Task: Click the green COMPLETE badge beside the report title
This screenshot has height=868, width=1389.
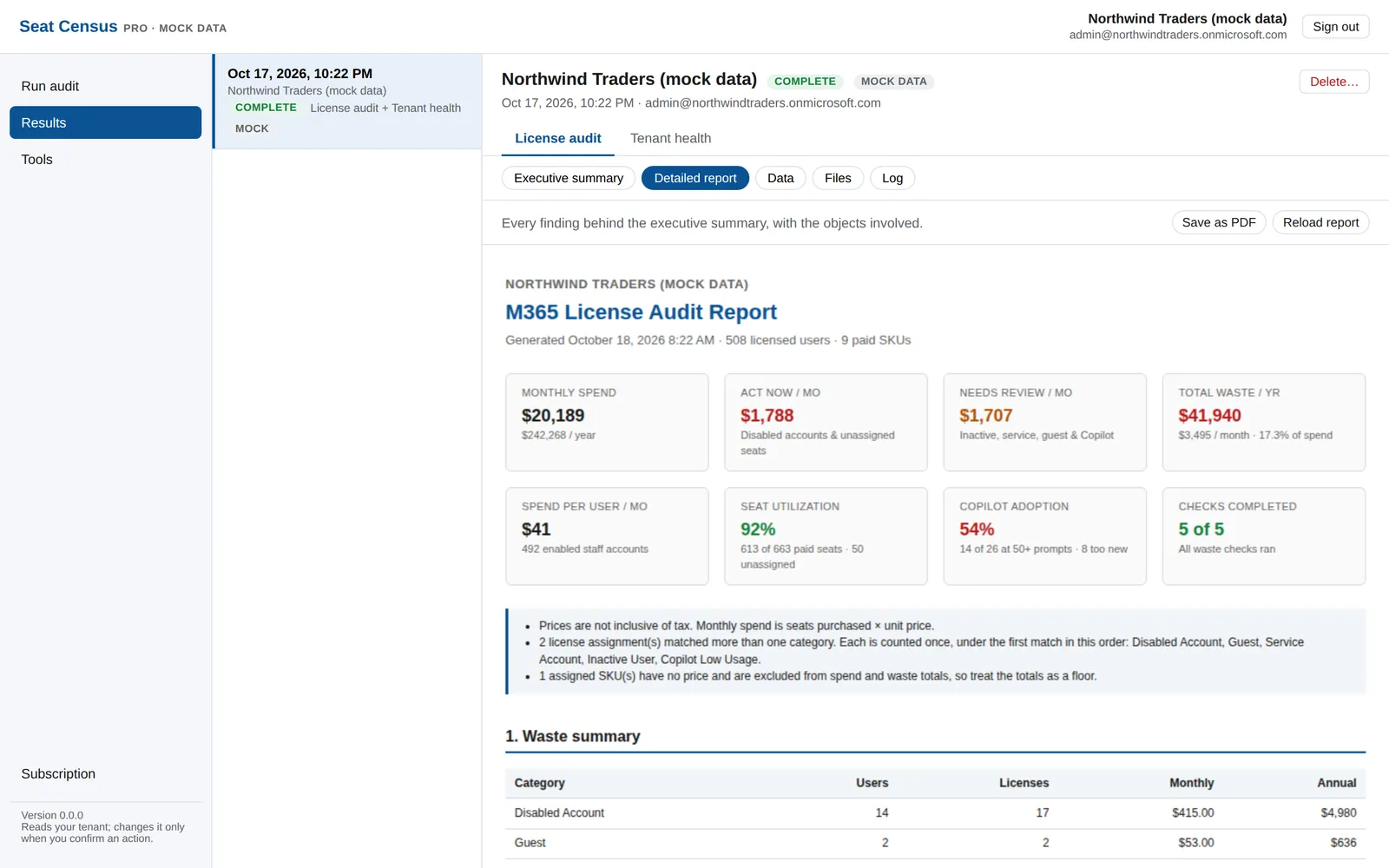Action: click(x=805, y=82)
